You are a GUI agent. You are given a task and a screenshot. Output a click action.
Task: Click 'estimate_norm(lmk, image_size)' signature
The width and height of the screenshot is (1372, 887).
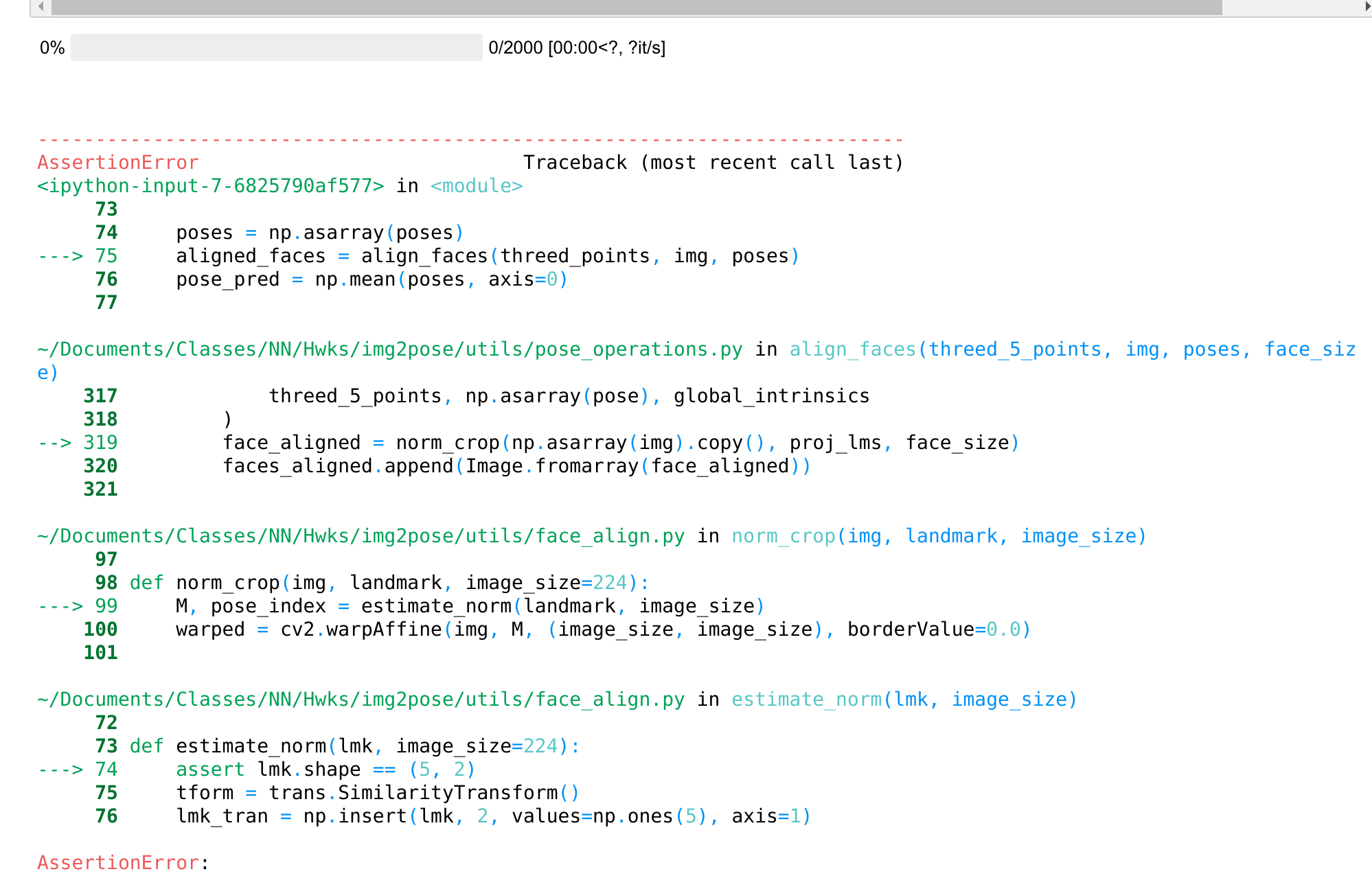point(904,700)
